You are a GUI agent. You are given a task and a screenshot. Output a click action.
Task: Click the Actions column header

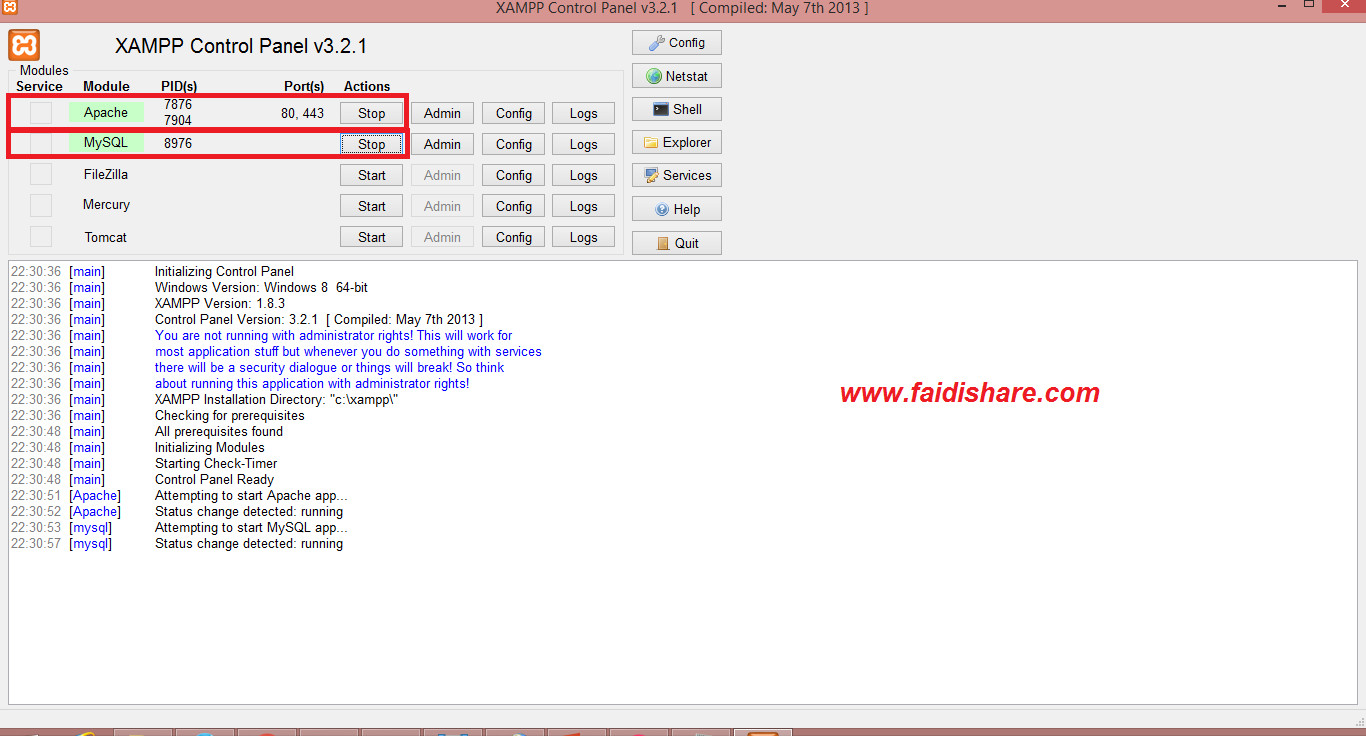367,86
